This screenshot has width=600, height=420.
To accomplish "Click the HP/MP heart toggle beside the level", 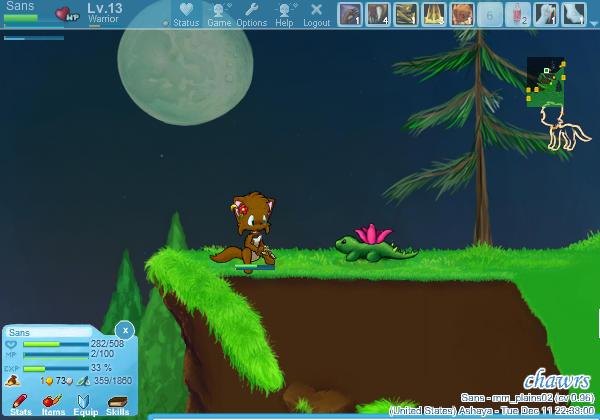I will click(68, 14).
